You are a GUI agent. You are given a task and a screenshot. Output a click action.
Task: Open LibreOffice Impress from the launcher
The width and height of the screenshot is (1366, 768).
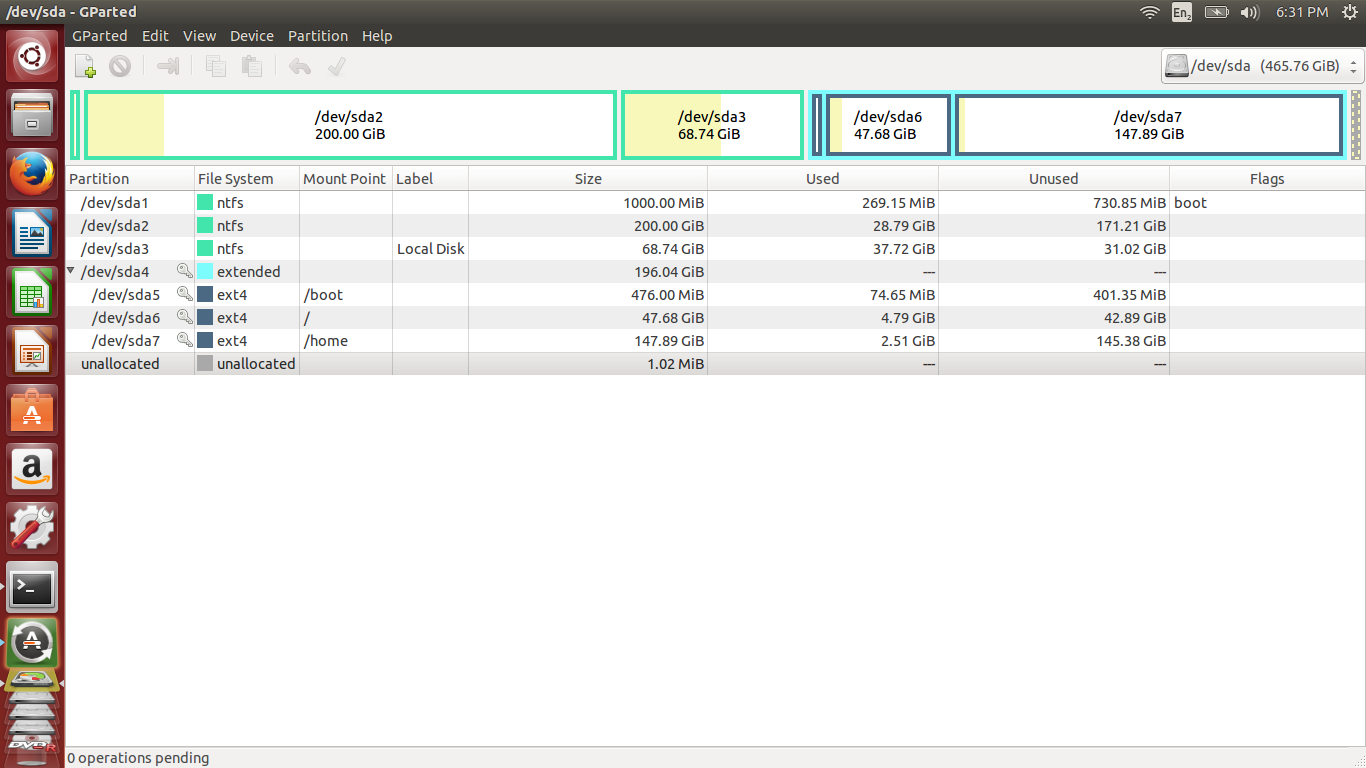pyautogui.click(x=33, y=351)
